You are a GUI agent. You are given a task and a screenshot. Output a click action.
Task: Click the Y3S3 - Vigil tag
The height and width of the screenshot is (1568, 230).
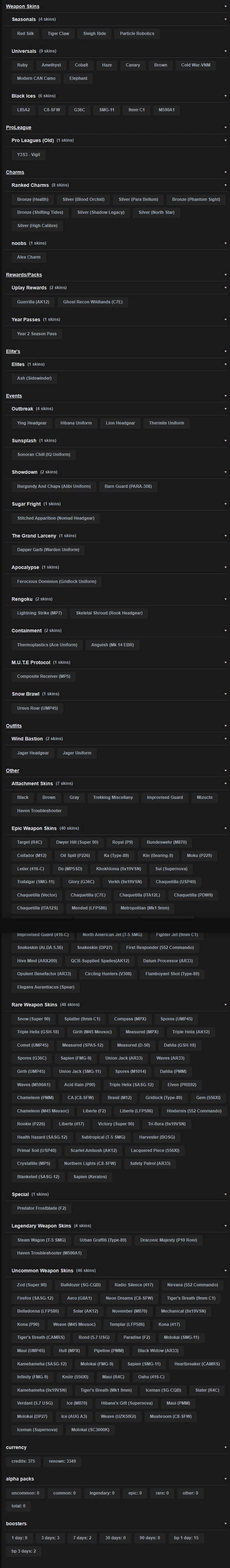coord(29,155)
